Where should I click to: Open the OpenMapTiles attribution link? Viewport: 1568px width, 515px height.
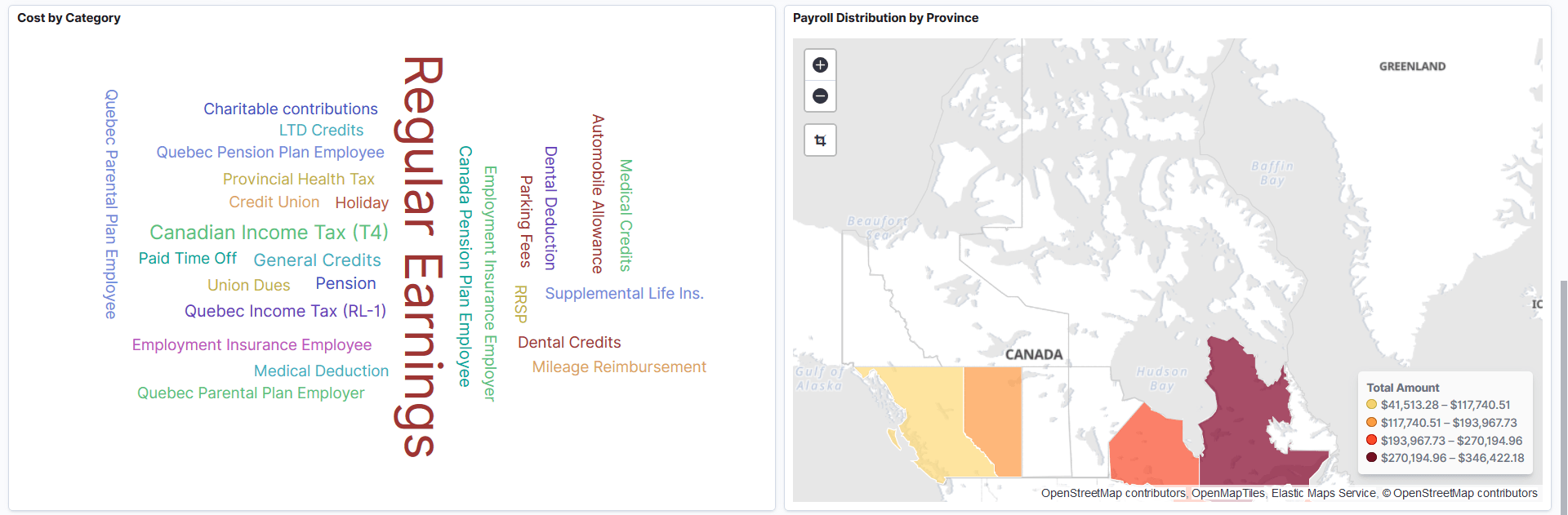pyautogui.click(x=1228, y=493)
